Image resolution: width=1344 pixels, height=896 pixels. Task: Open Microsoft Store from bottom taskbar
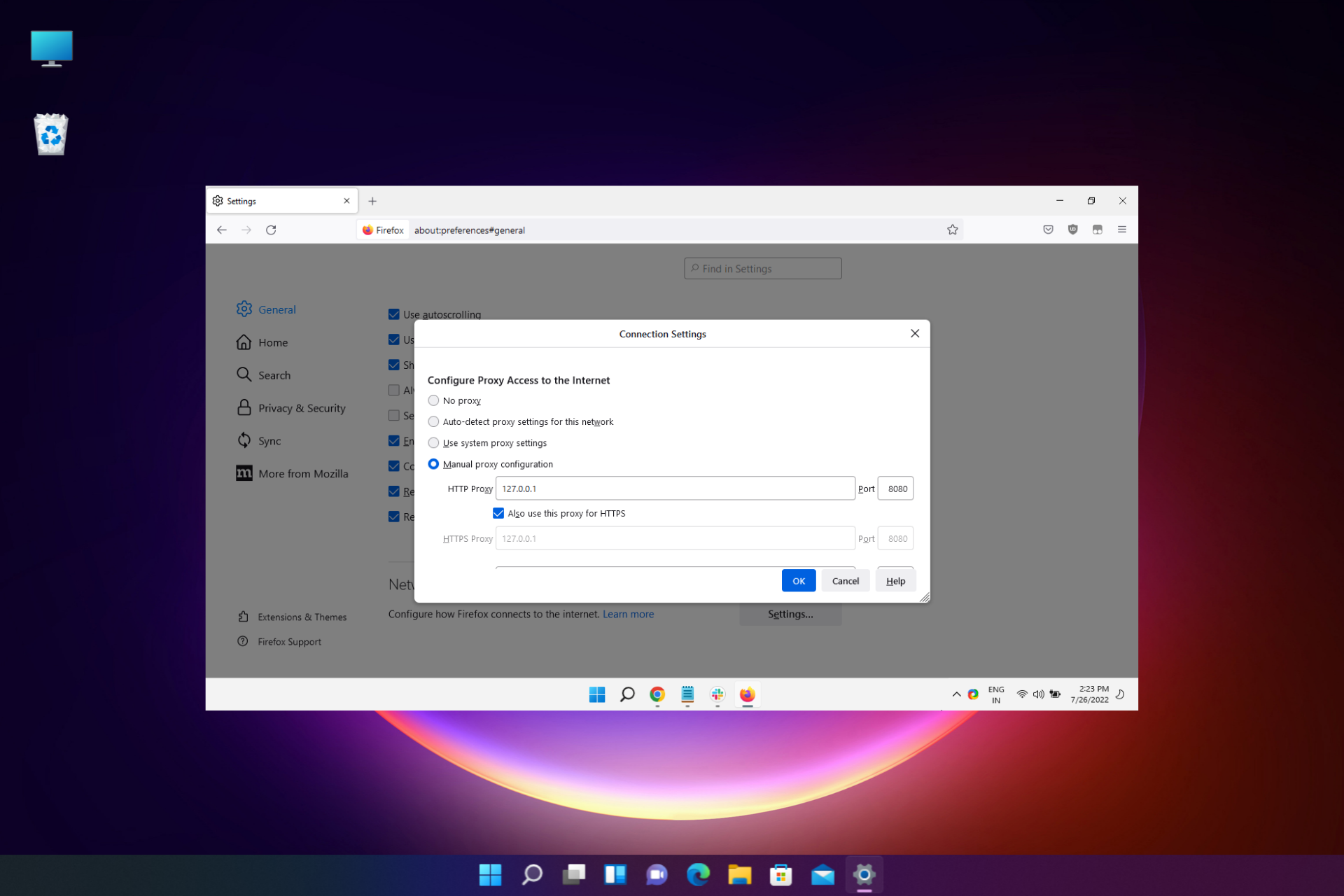click(781, 874)
